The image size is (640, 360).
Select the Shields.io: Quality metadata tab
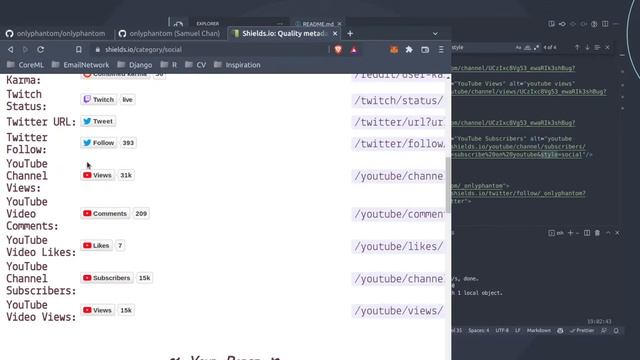(x=284, y=33)
